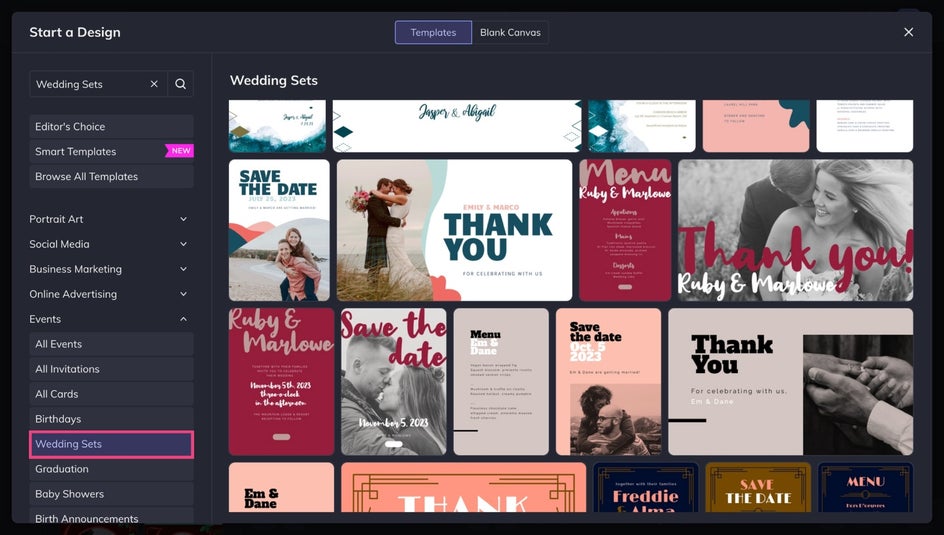
Task: Open the red Ruby & Marlowe invitation template
Action: [x=281, y=382]
